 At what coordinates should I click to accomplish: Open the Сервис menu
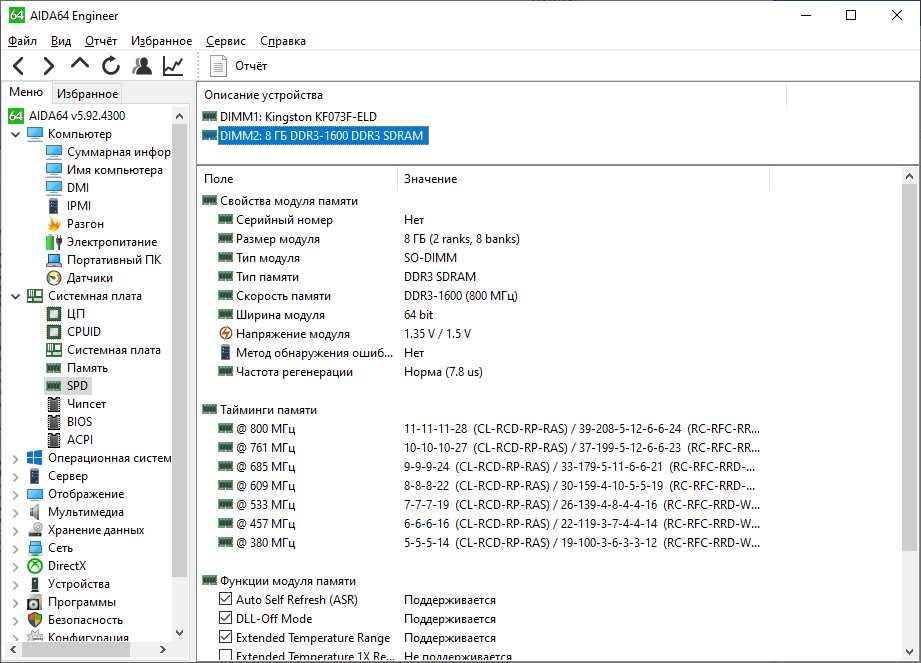click(x=226, y=41)
